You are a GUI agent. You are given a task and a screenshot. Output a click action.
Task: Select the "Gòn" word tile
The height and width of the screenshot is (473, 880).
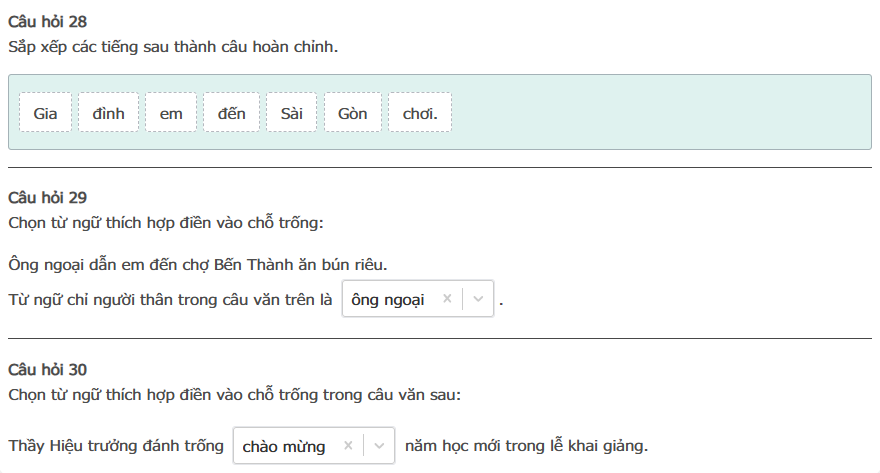click(x=353, y=113)
